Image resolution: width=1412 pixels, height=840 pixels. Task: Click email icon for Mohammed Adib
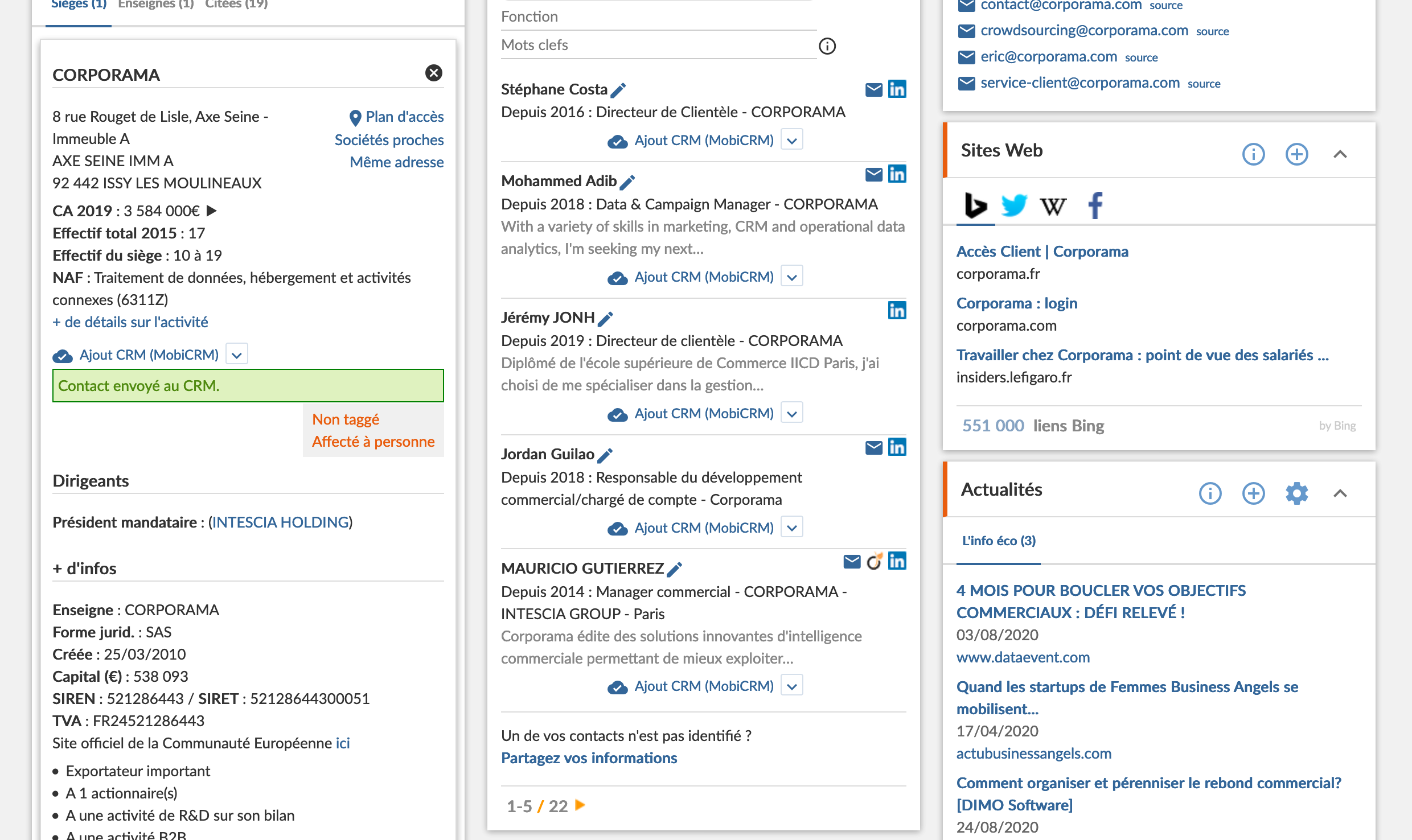tap(873, 174)
